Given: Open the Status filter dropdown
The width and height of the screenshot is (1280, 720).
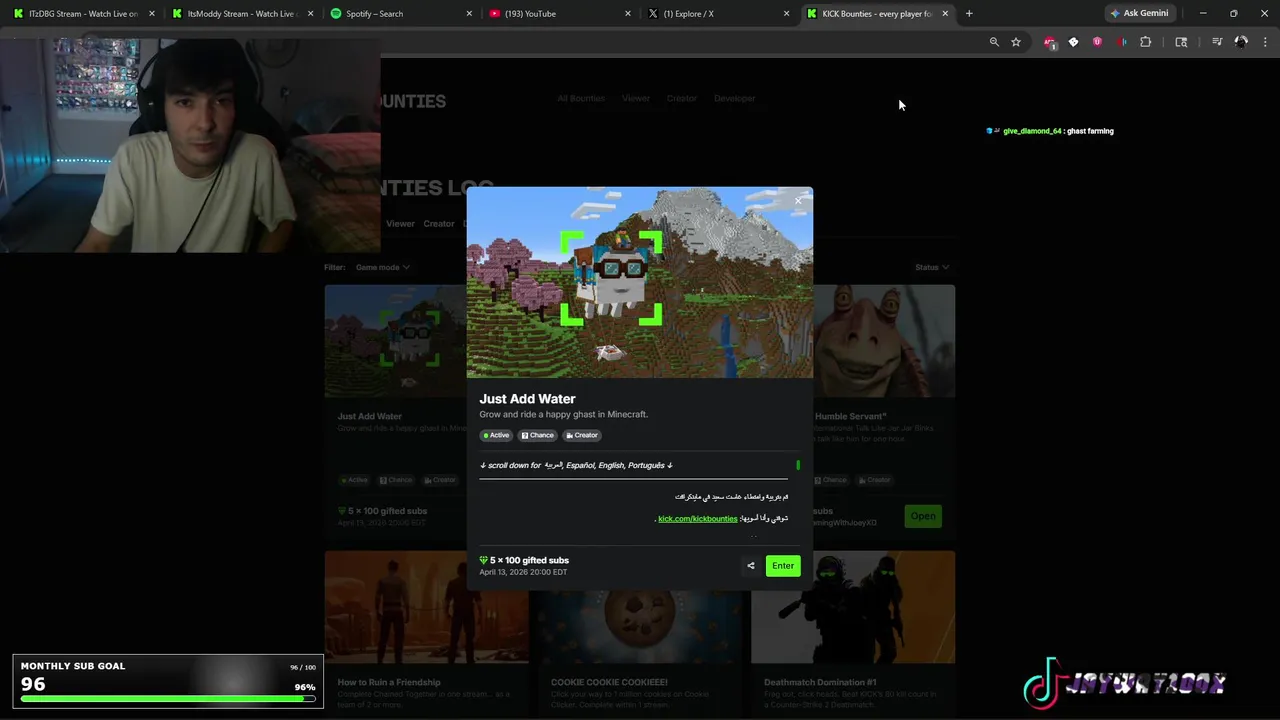Looking at the screenshot, I should pos(932,267).
